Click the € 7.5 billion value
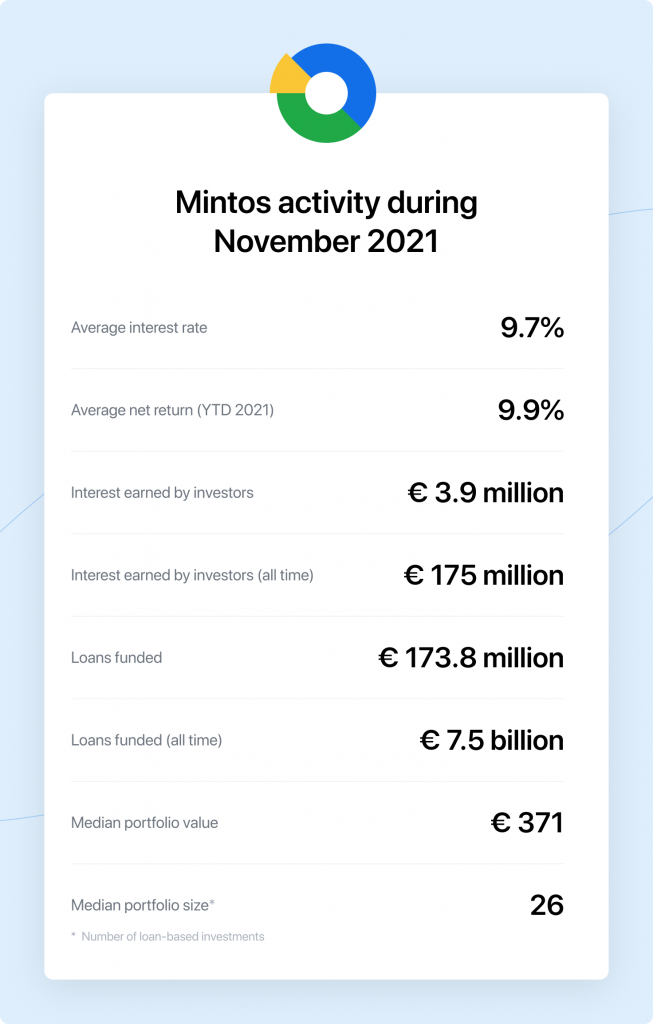This screenshot has width=653, height=1024. tap(492, 741)
